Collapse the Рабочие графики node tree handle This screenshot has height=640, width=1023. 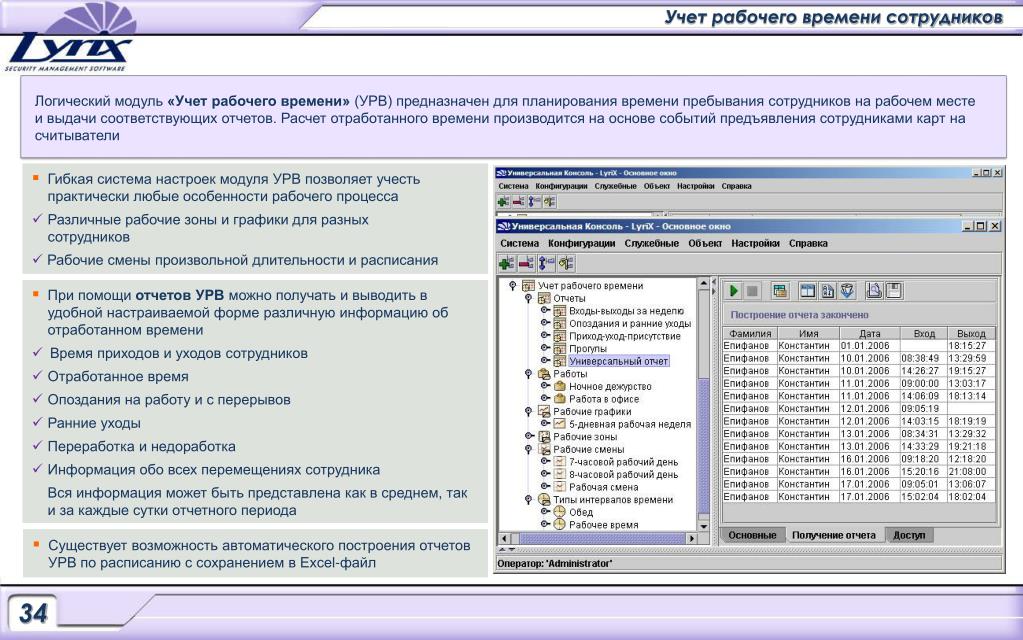528,412
